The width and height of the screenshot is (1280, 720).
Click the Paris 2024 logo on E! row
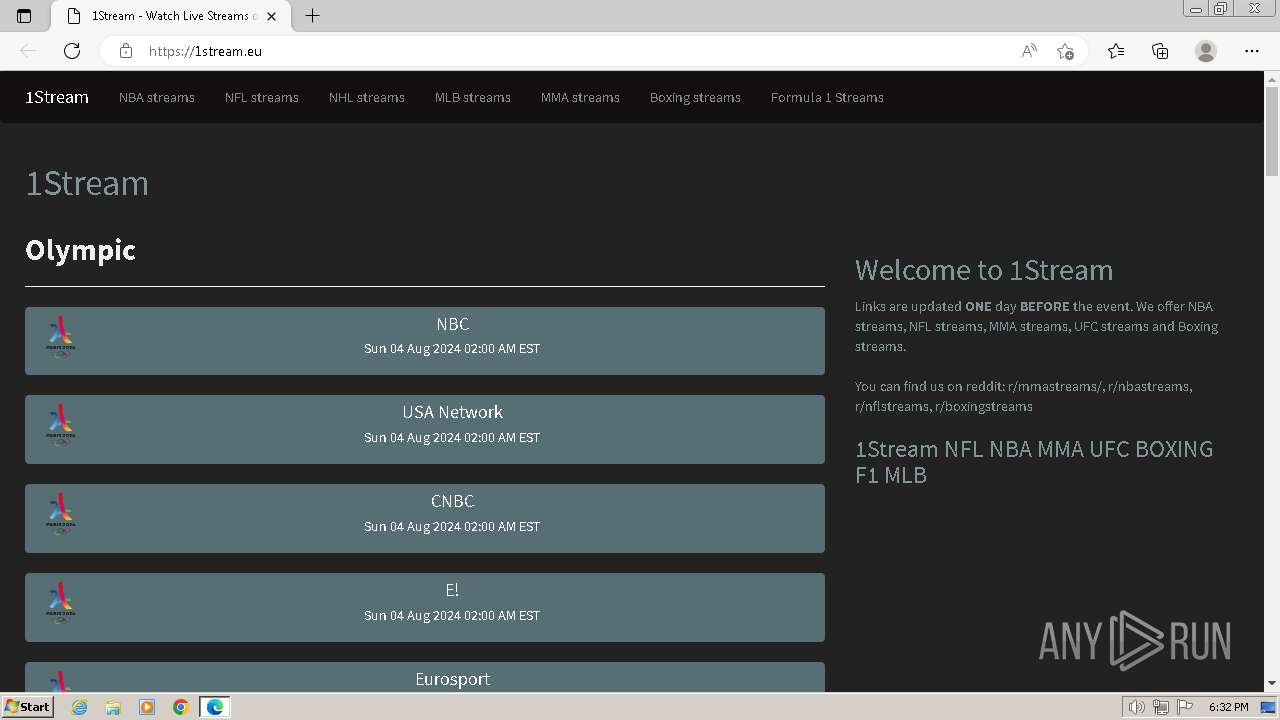point(61,603)
